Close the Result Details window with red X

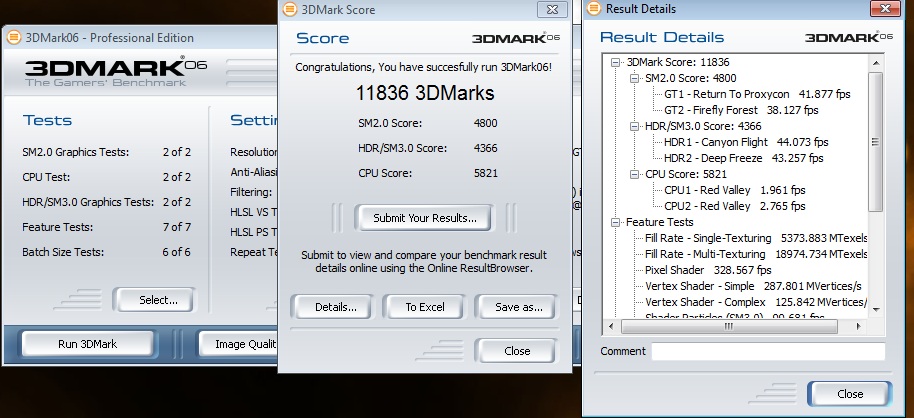pyautogui.click(x=885, y=8)
